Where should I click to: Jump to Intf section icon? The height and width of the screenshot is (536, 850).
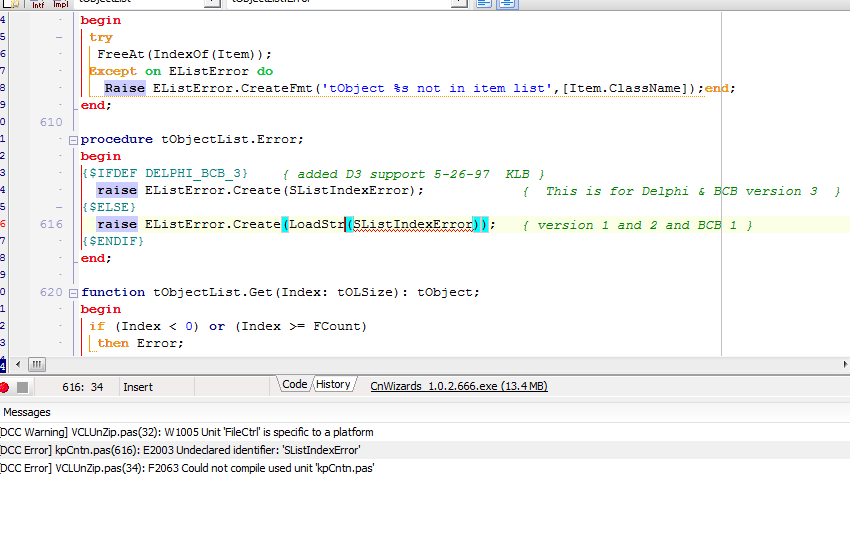point(39,3)
